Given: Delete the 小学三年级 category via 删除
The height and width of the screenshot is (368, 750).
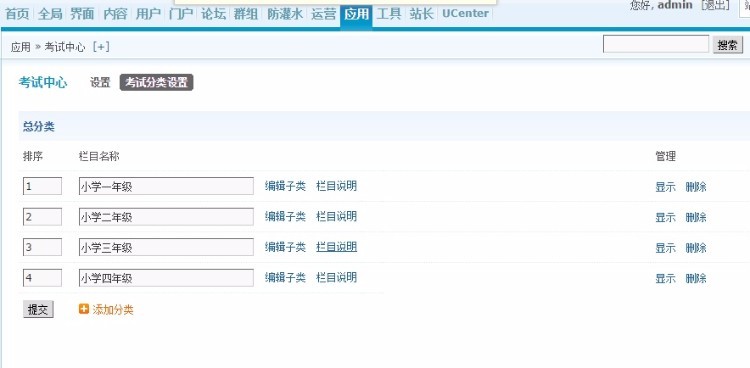Looking at the screenshot, I should (x=696, y=248).
